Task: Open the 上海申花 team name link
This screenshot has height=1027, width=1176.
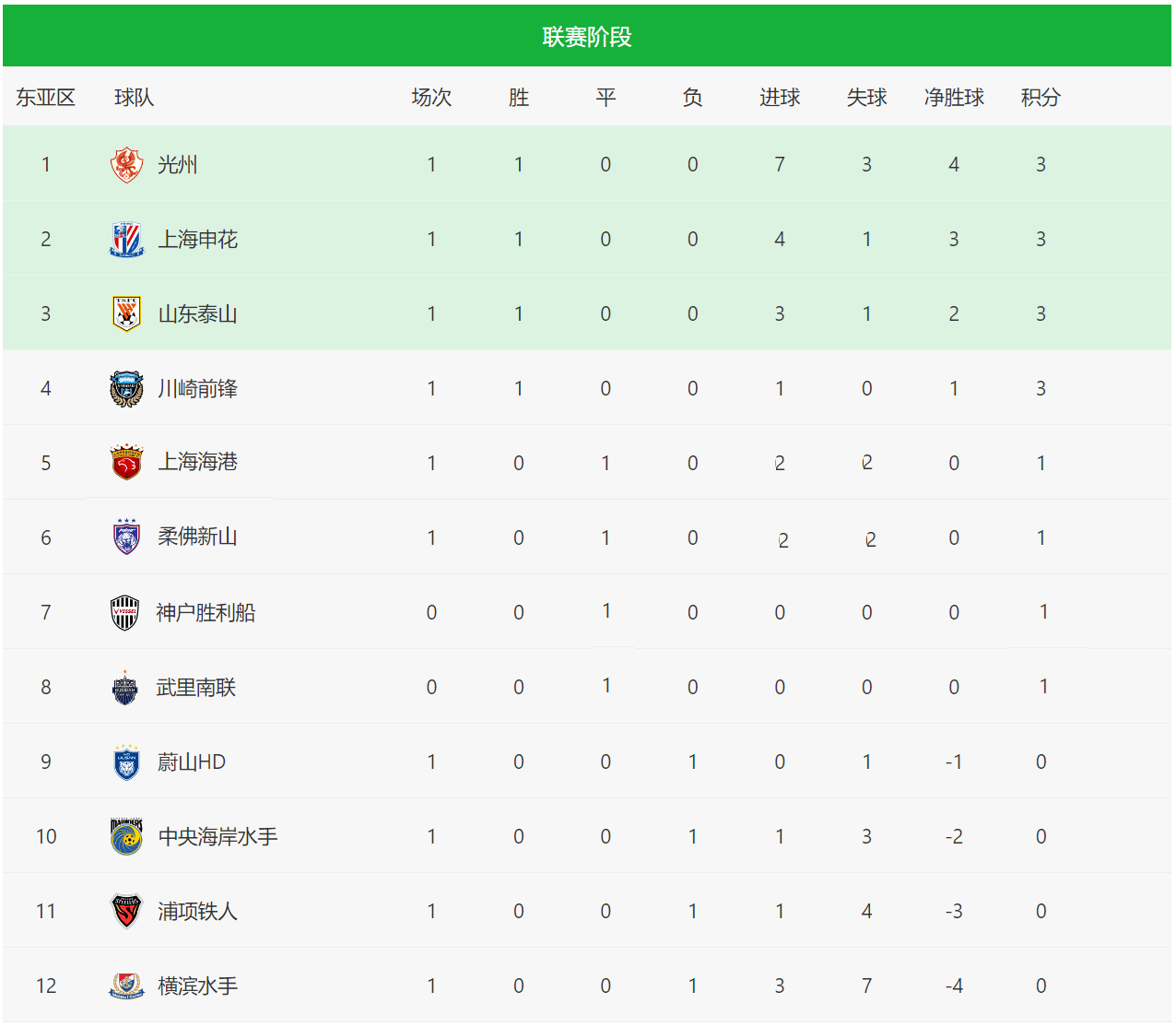Action: pyautogui.click(x=198, y=240)
